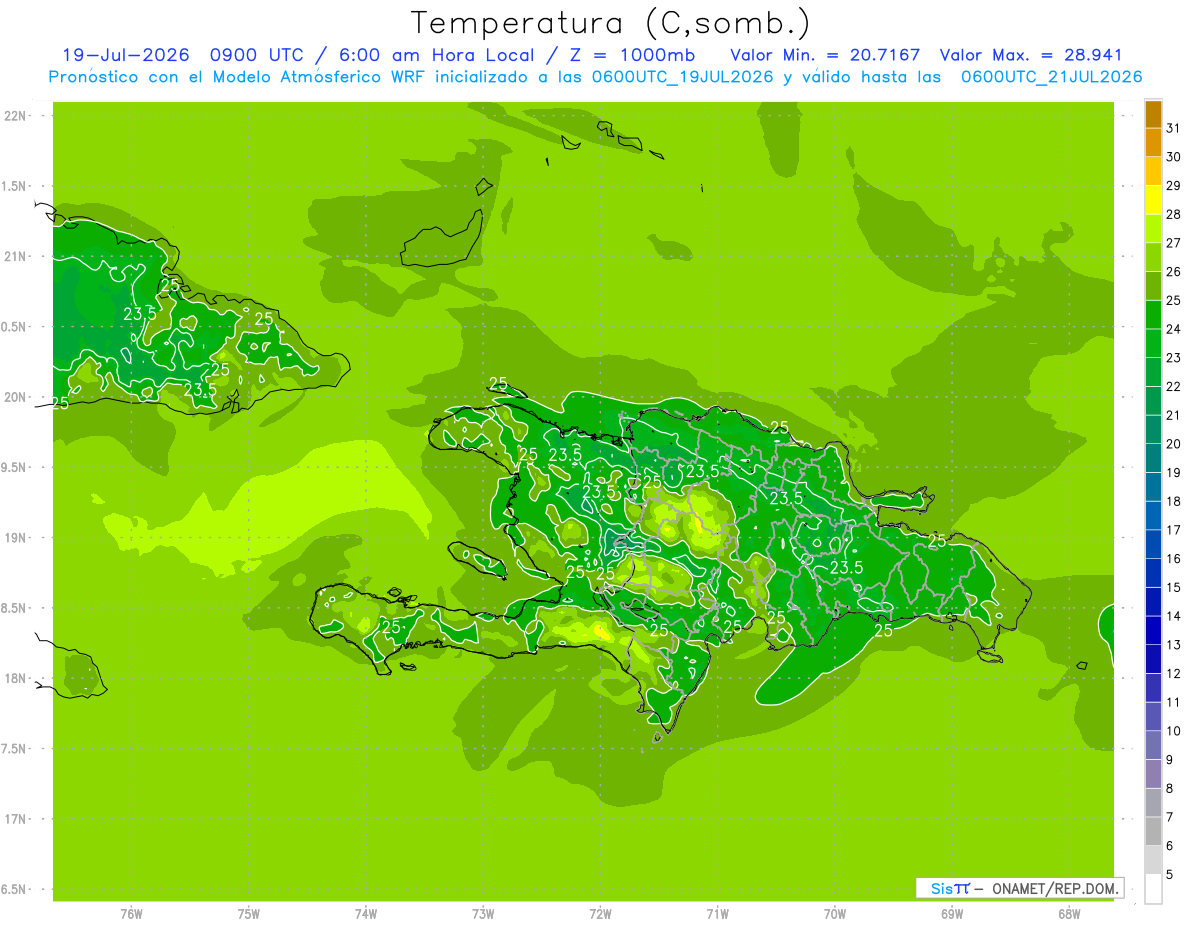Click the teal swatch between 19 and 20

pos(1153,458)
